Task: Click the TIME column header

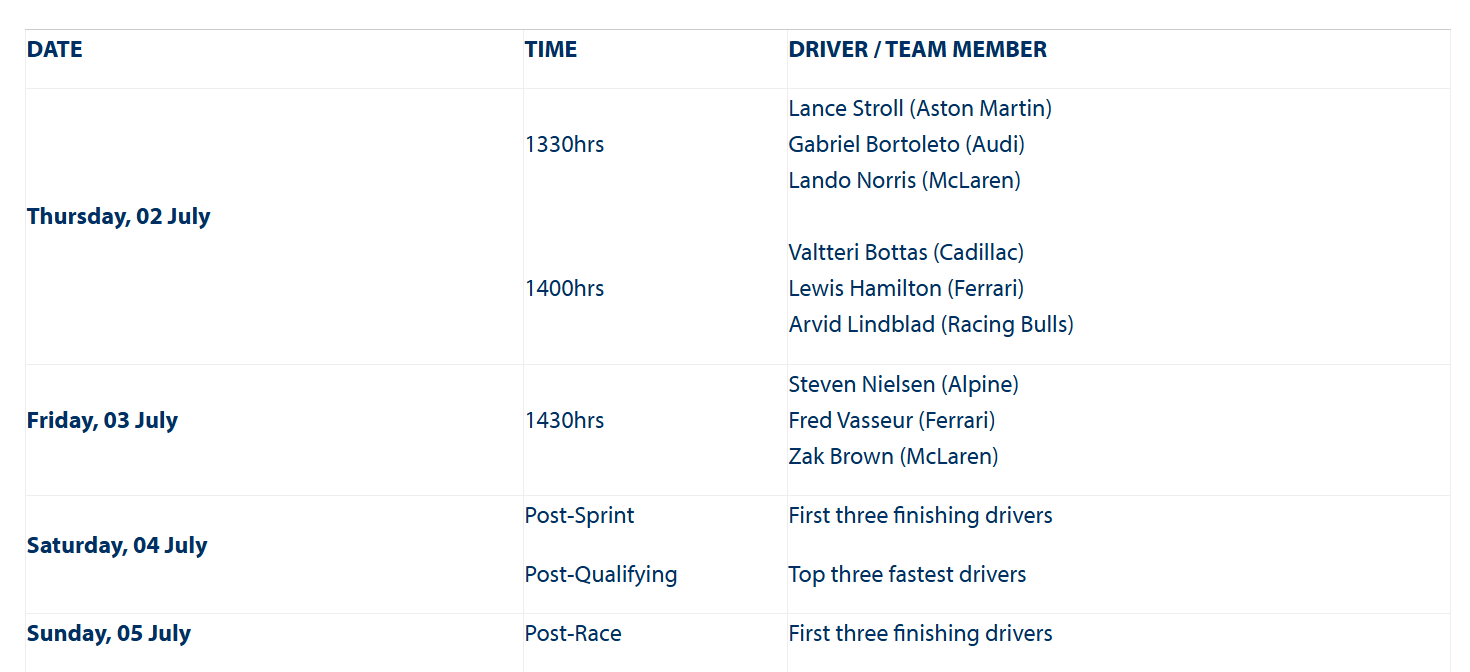Action: (x=551, y=49)
